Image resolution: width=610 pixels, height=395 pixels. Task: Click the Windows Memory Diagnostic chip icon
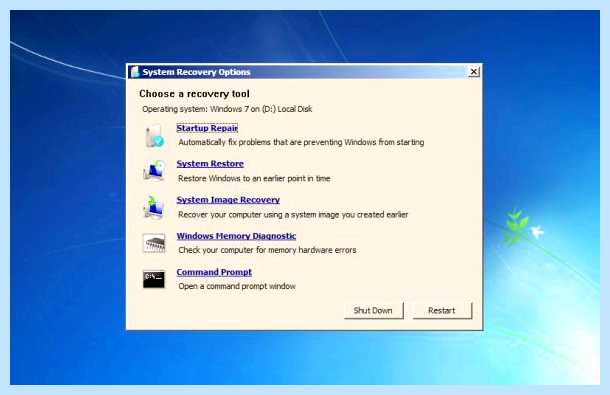tap(154, 243)
